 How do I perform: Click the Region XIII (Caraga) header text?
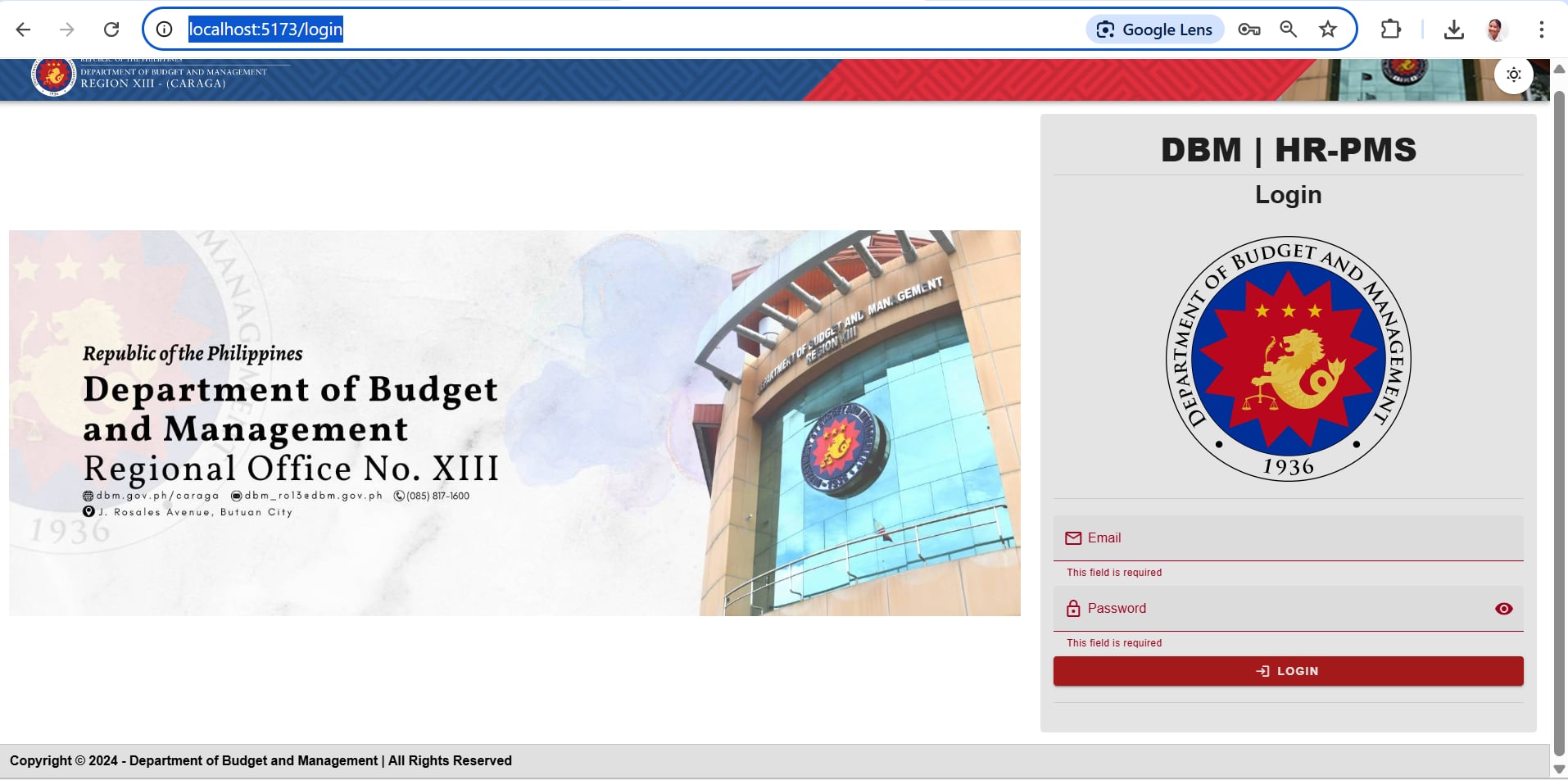pos(153,84)
